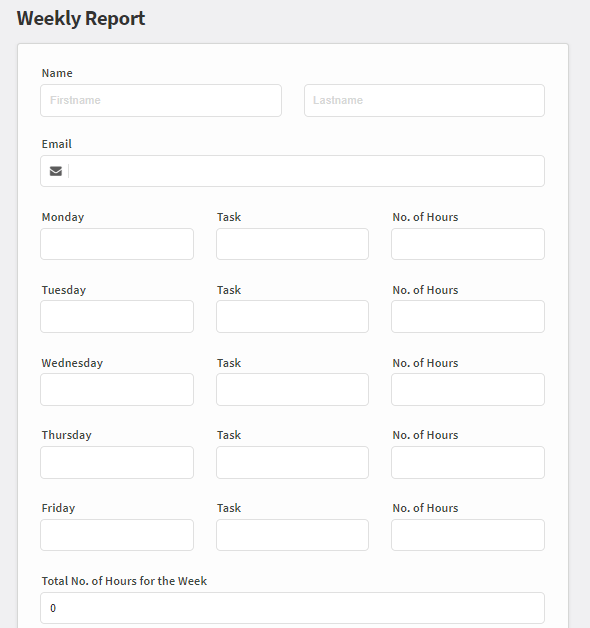Click the Task field for Friday
Viewport: 590px width, 628px height.
(292, 535)
